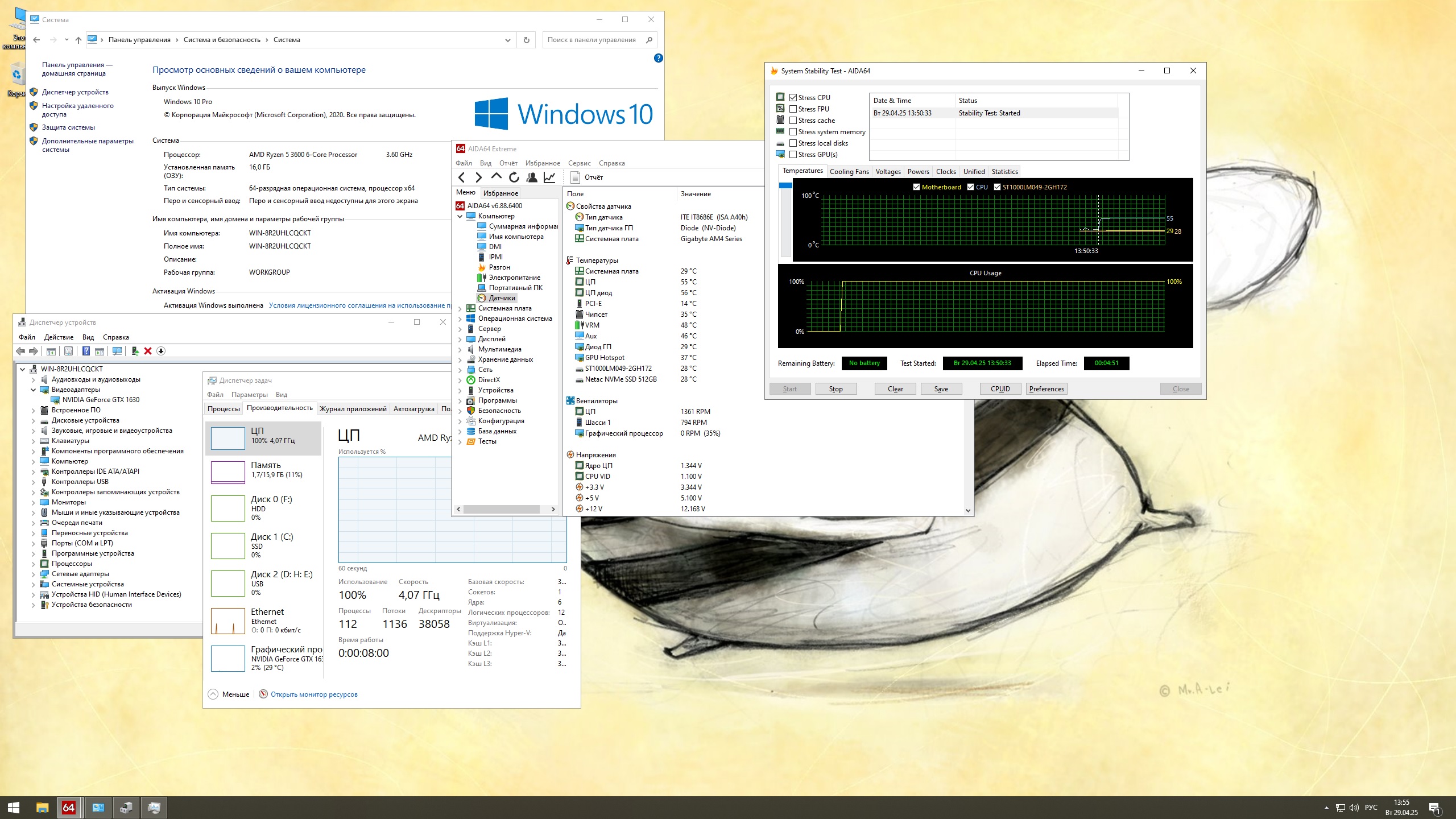Click the CPUID button
1456x819 pixels.
point(1000,389)
